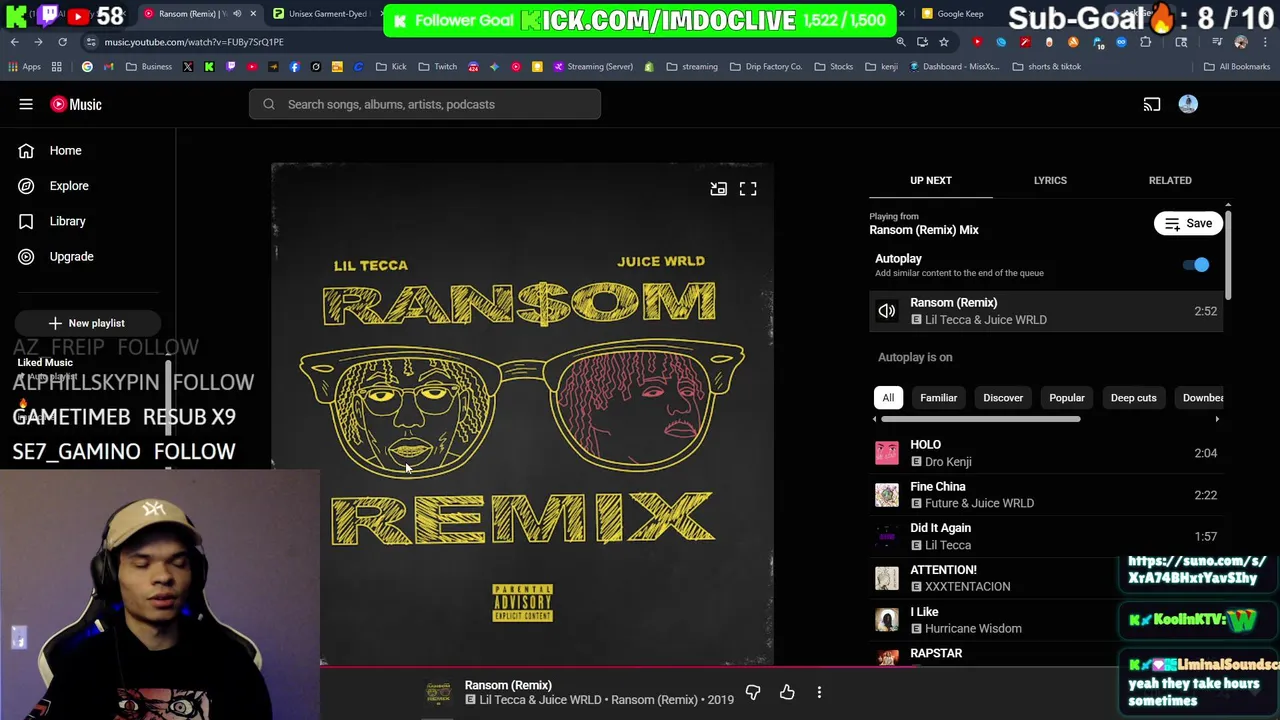The width and height of the screenshot is (1280, 720).
Task: Open the Chrome three-dot menu
Action: (1264, 42)
